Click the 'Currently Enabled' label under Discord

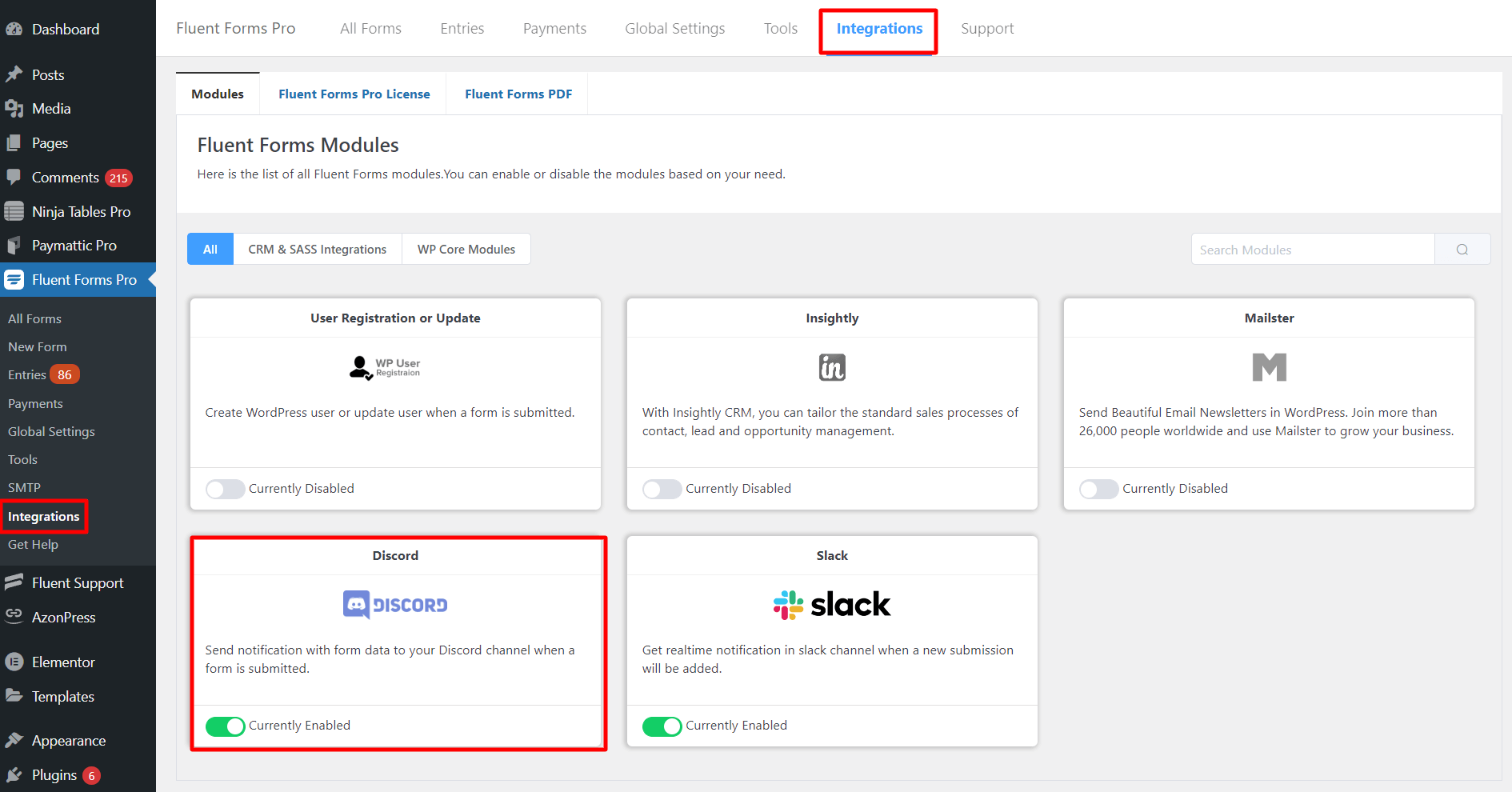[x=300, y=726]
